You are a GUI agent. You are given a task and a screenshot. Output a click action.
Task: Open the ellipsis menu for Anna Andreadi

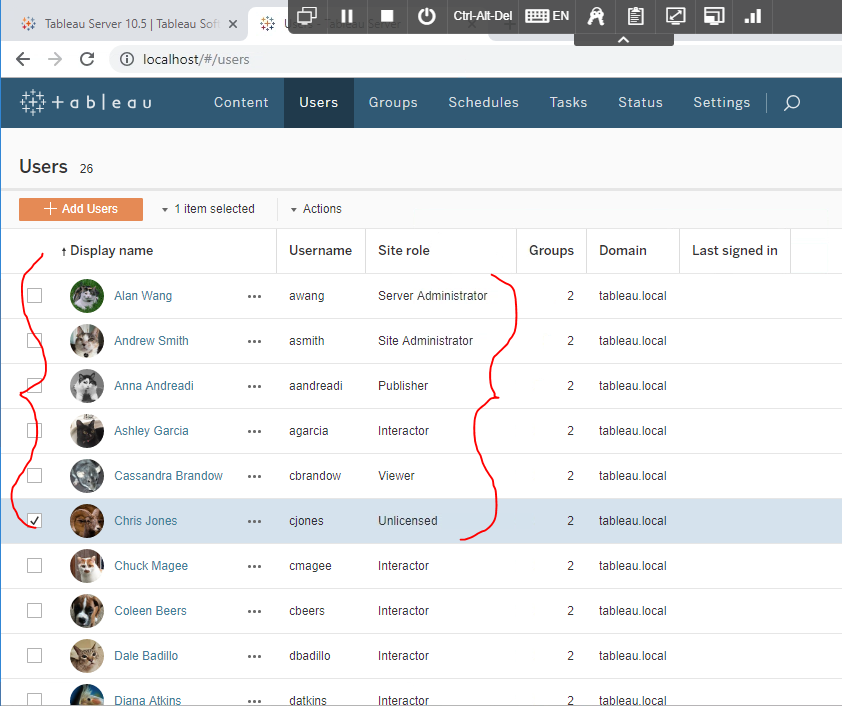click(x=255, y=387)
